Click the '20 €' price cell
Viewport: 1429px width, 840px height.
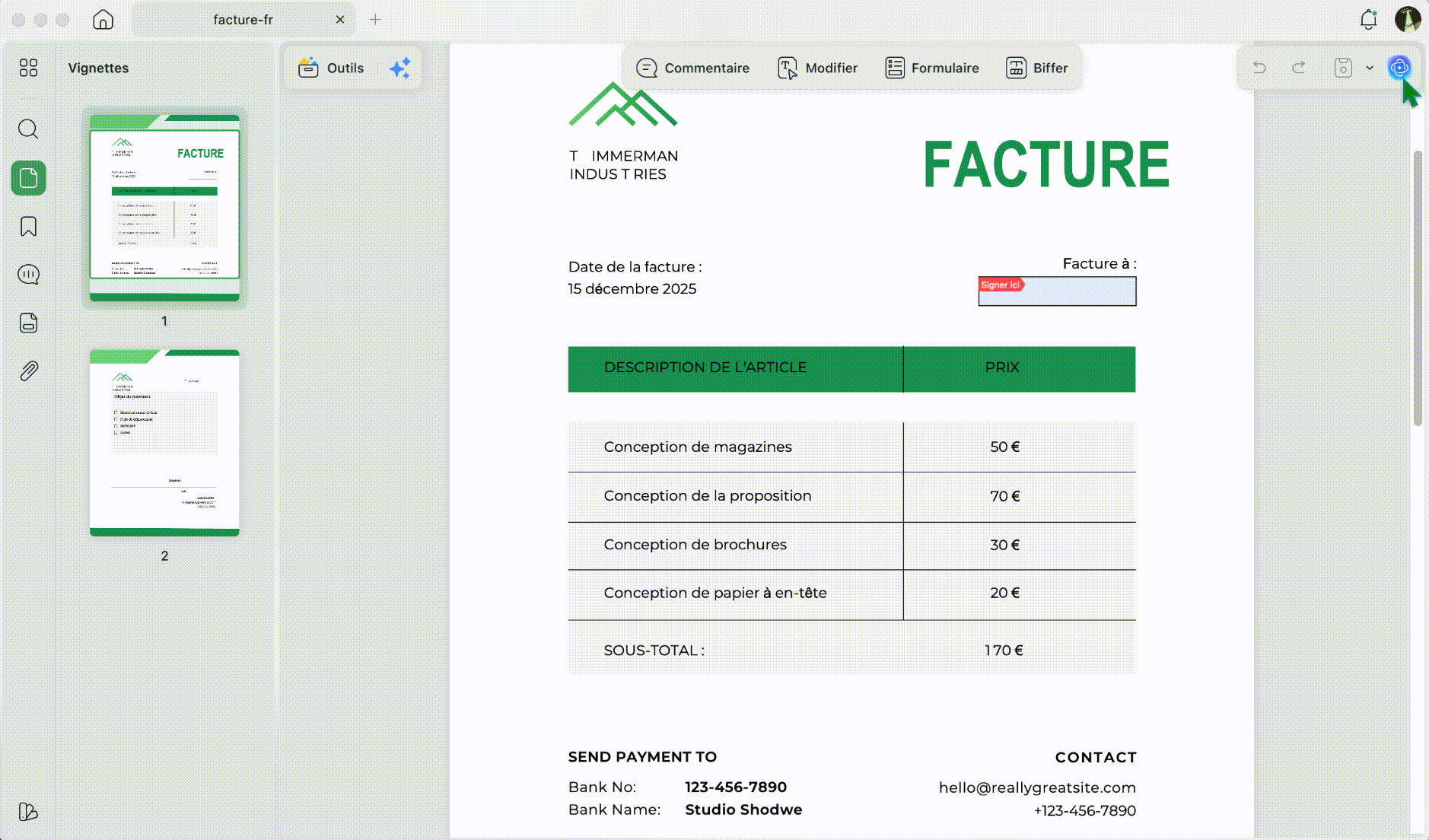pos(1004,593)
